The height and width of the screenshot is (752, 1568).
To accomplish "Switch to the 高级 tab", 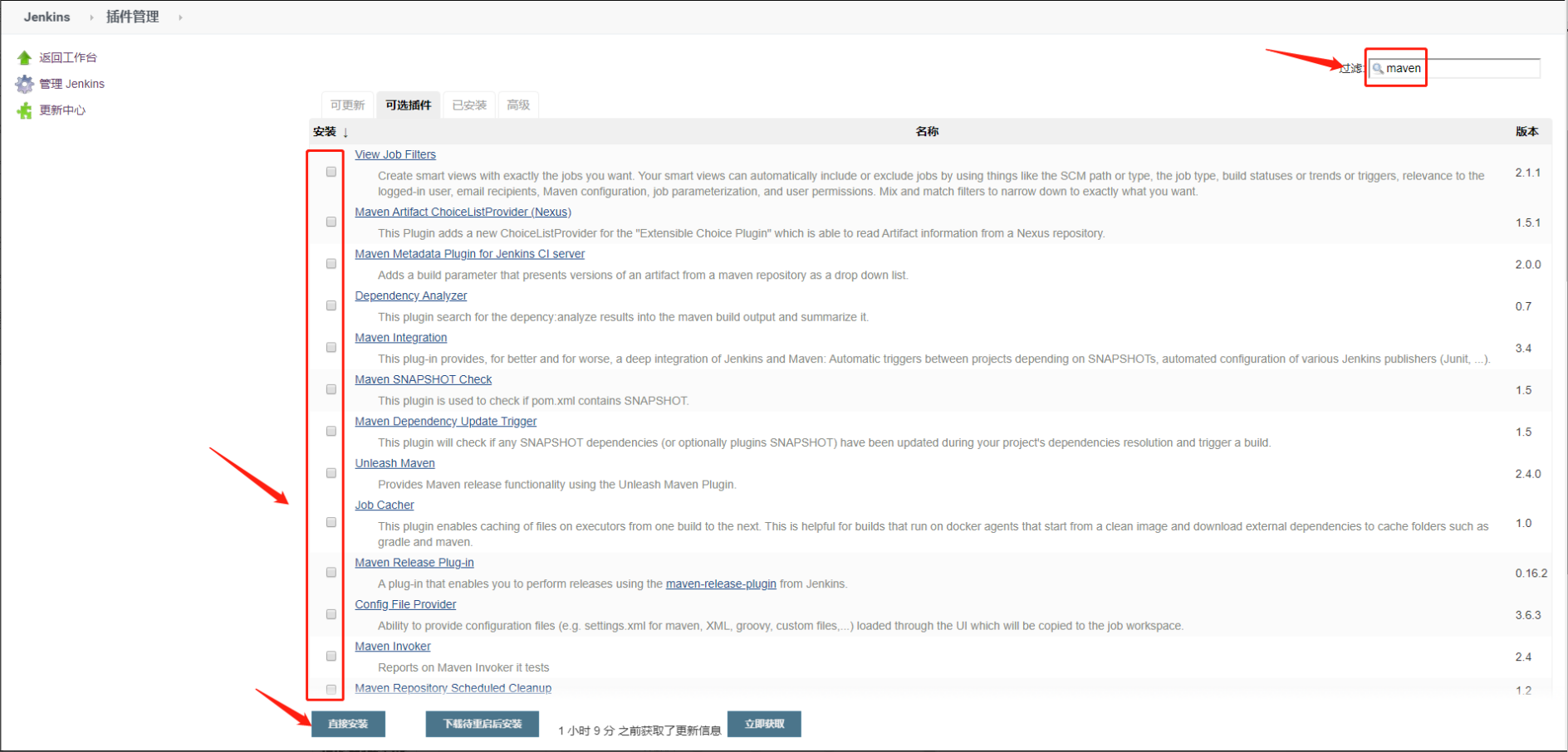I will (x=518, y=105).
